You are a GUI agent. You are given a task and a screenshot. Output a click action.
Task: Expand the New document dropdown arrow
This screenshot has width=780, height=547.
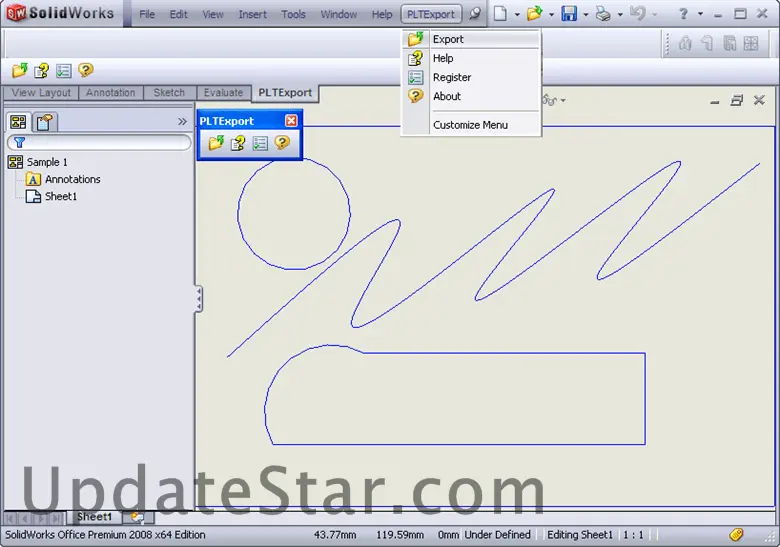[517, 14]
